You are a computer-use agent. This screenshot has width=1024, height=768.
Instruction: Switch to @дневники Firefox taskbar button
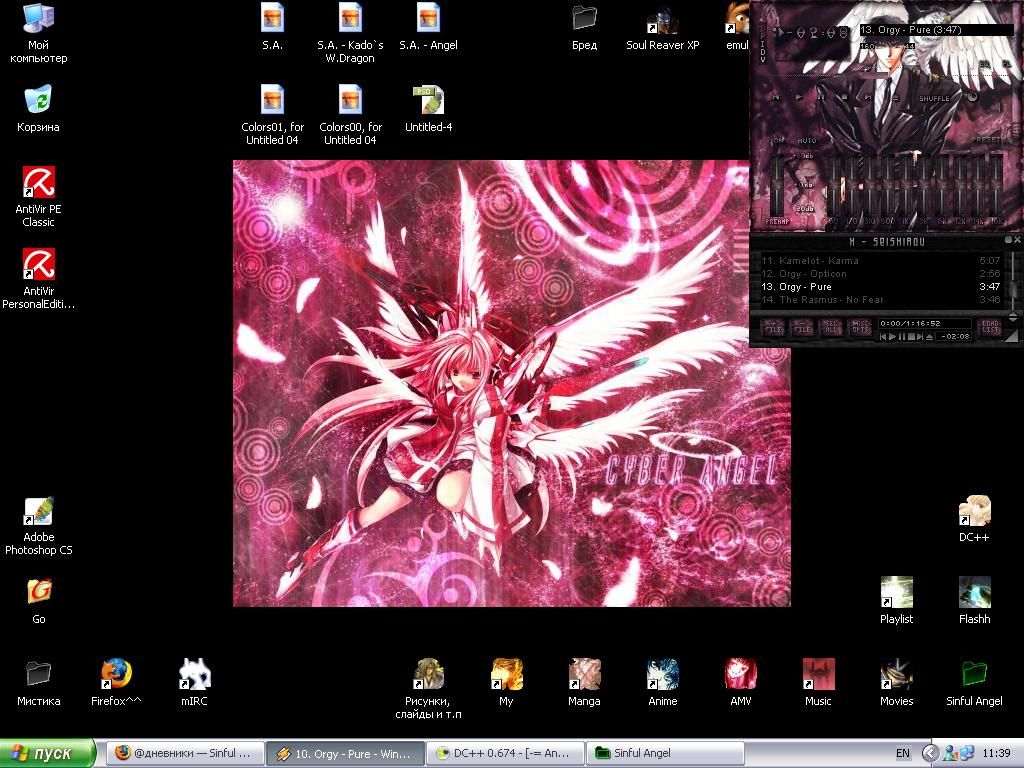[185, 753]
